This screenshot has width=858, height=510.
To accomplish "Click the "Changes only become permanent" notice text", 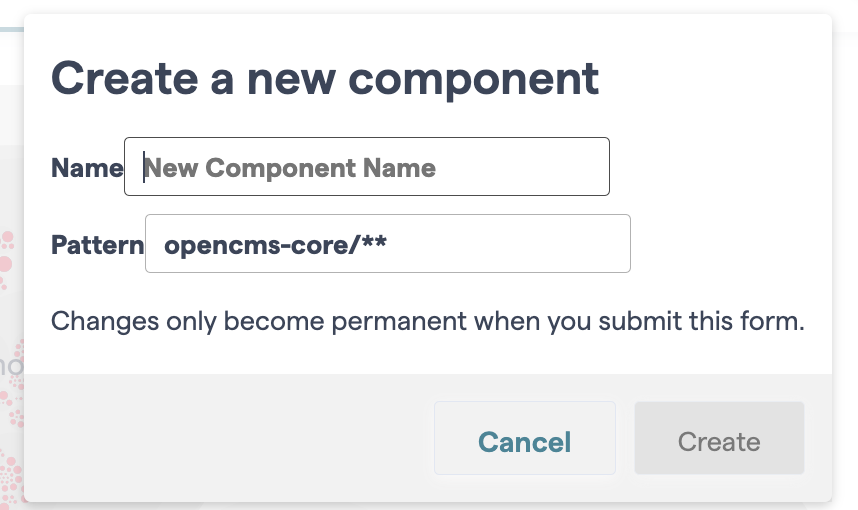I will coord(427,322).
